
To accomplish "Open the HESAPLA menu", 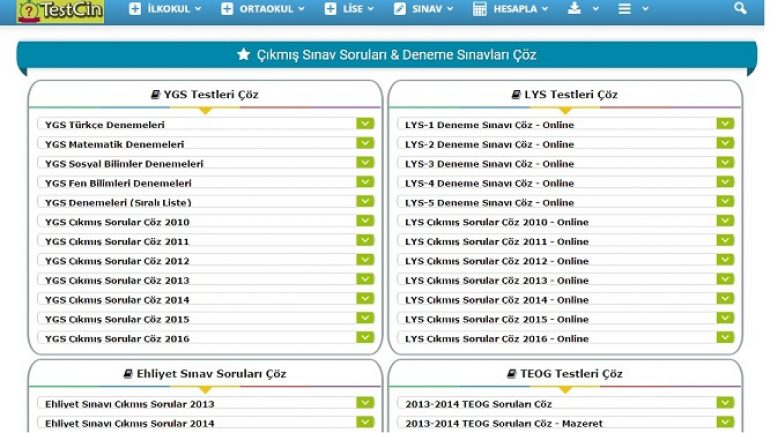I will tap(516, 9).
